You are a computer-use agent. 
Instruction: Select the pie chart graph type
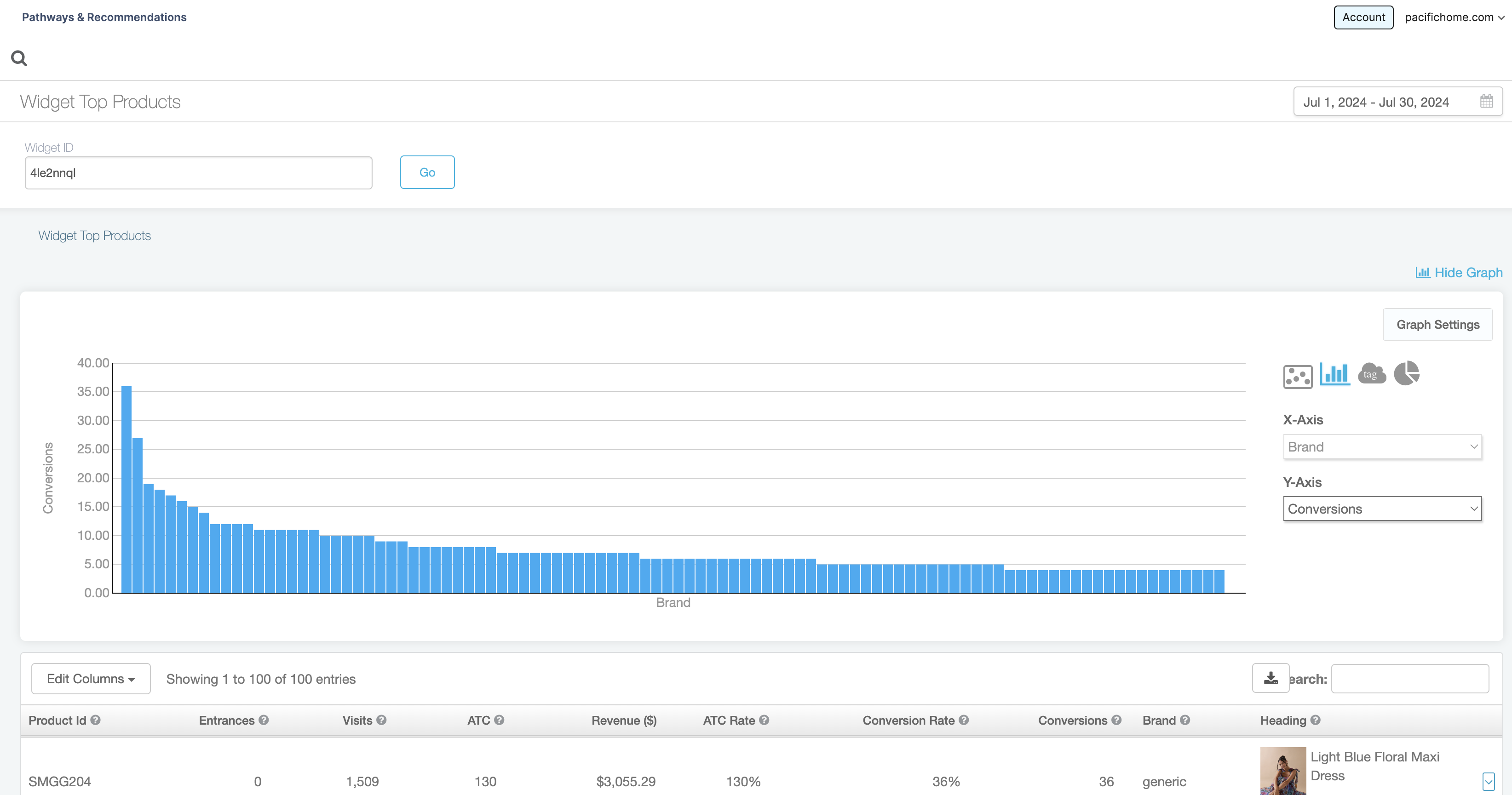coord(1407,373)
